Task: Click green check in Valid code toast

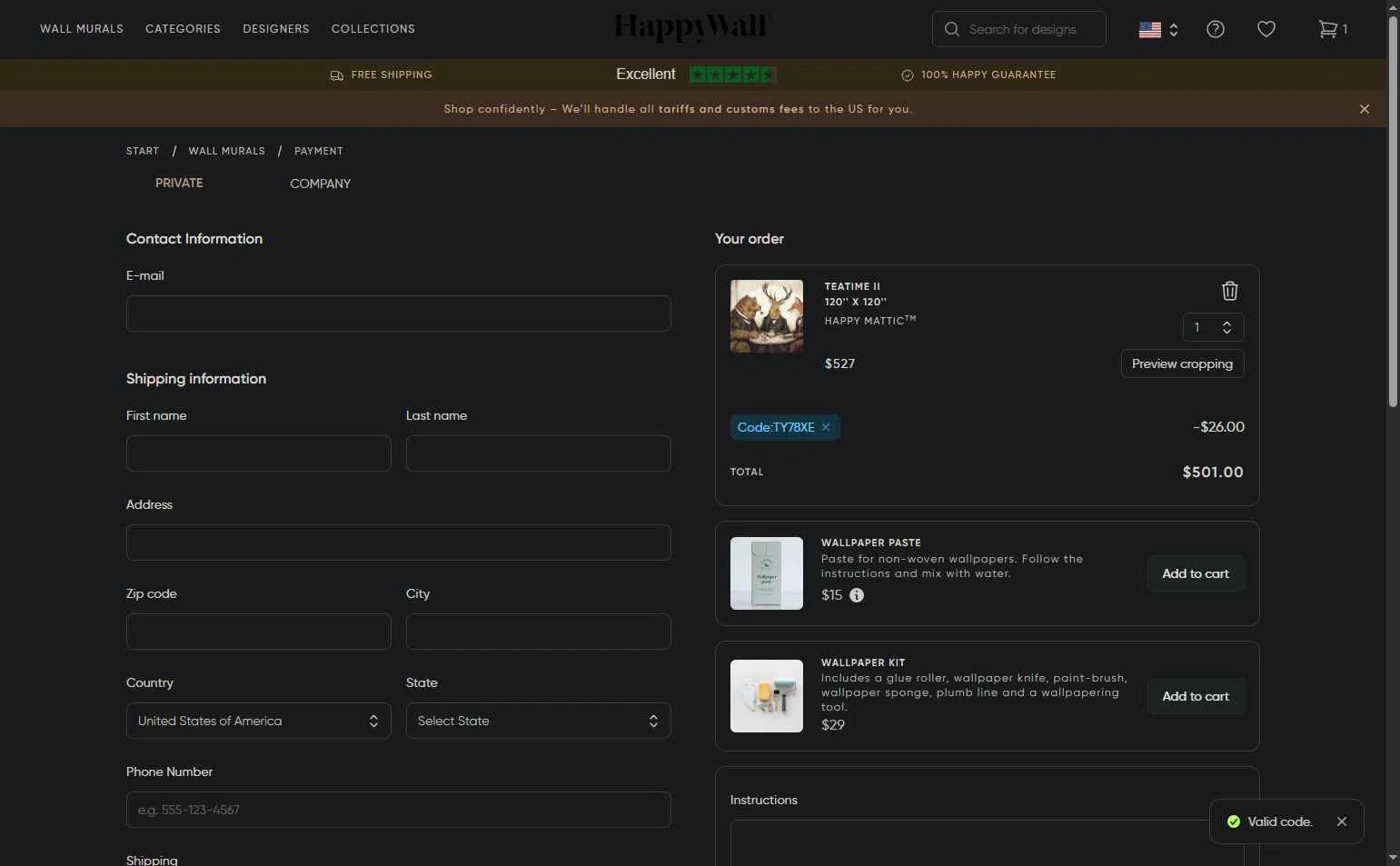Action: [1233, 821]
